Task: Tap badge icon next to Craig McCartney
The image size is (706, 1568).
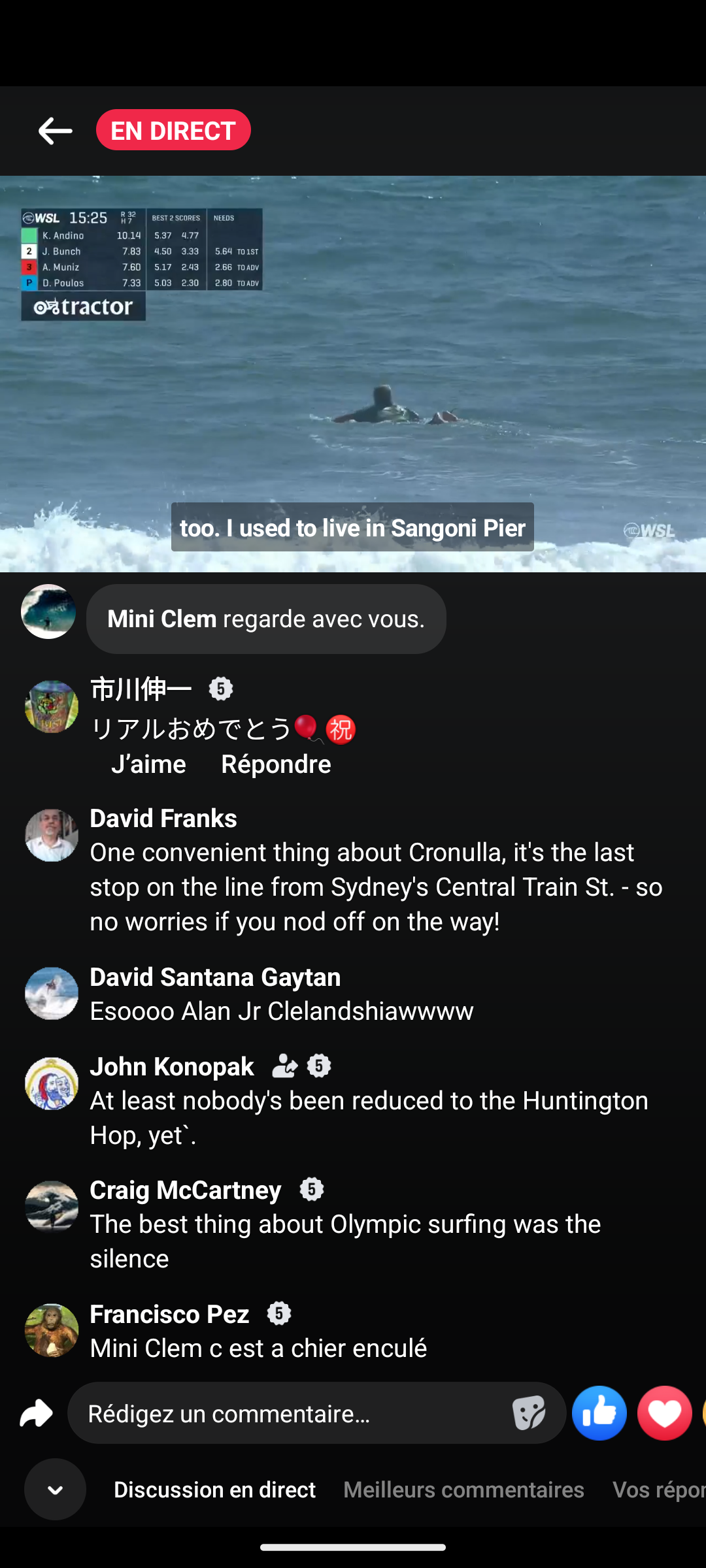Action: click(312, 1190)
